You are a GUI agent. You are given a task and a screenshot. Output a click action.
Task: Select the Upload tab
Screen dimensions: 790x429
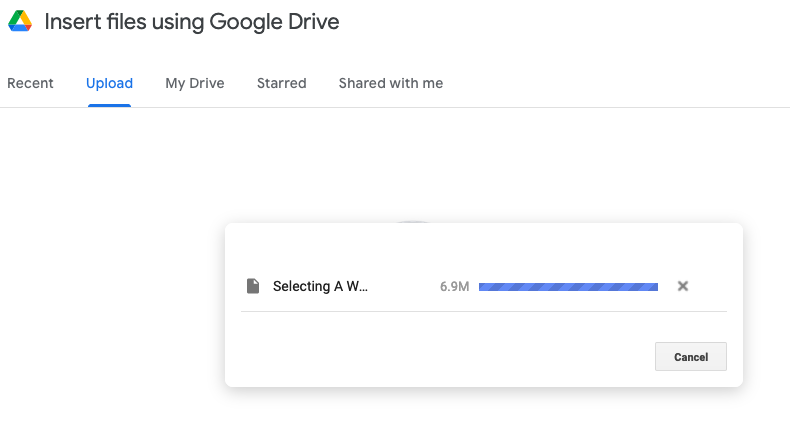[x=109, y=84]
